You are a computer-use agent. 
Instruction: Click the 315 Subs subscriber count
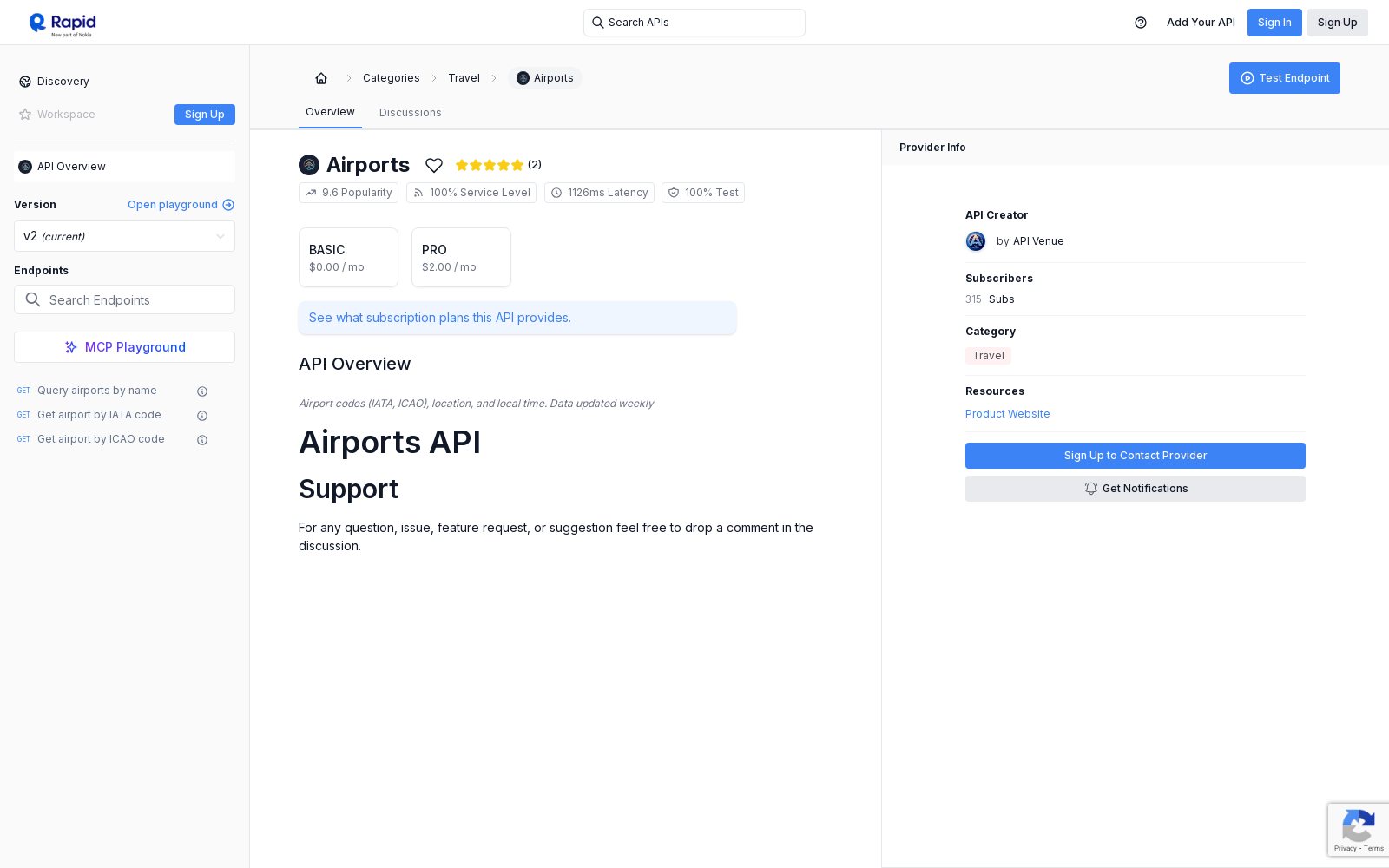click(x=990, y=299)
